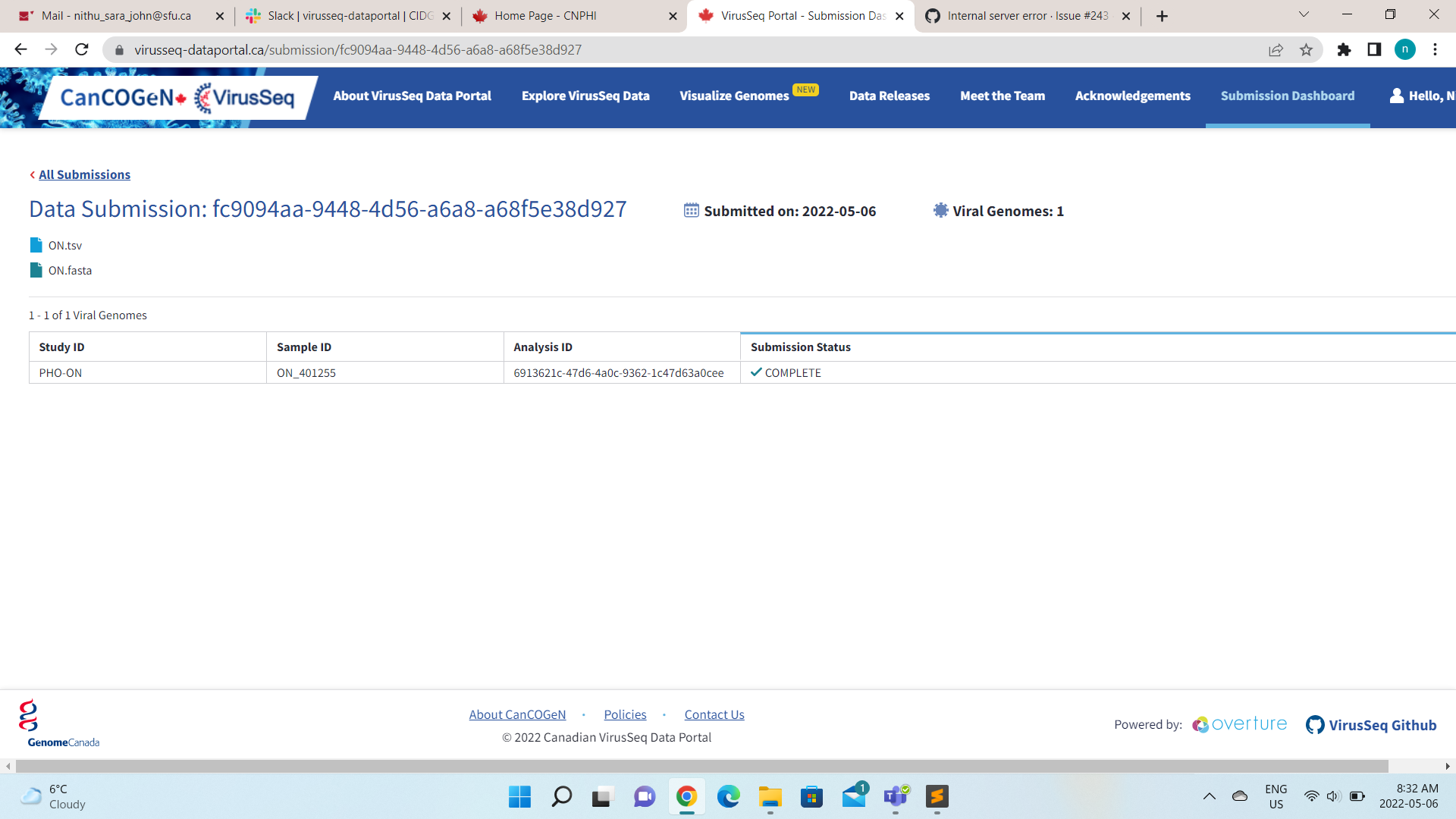Screen dimensions: 1456x819
Task: Switch to Slack virusseq-dataportal tab
Action: [x=346, y=16]
